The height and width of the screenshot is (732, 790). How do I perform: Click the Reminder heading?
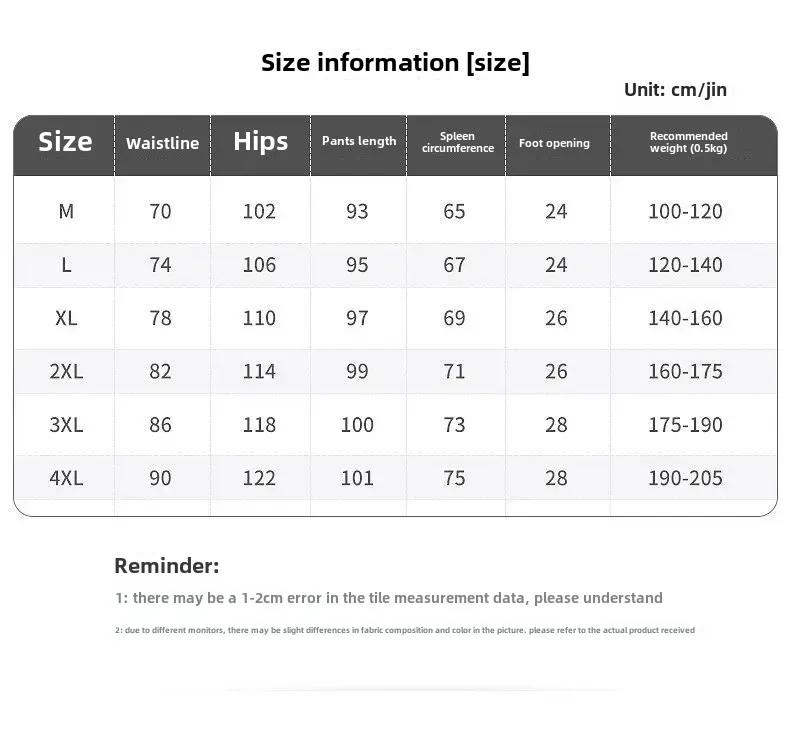tap(167, 566)
